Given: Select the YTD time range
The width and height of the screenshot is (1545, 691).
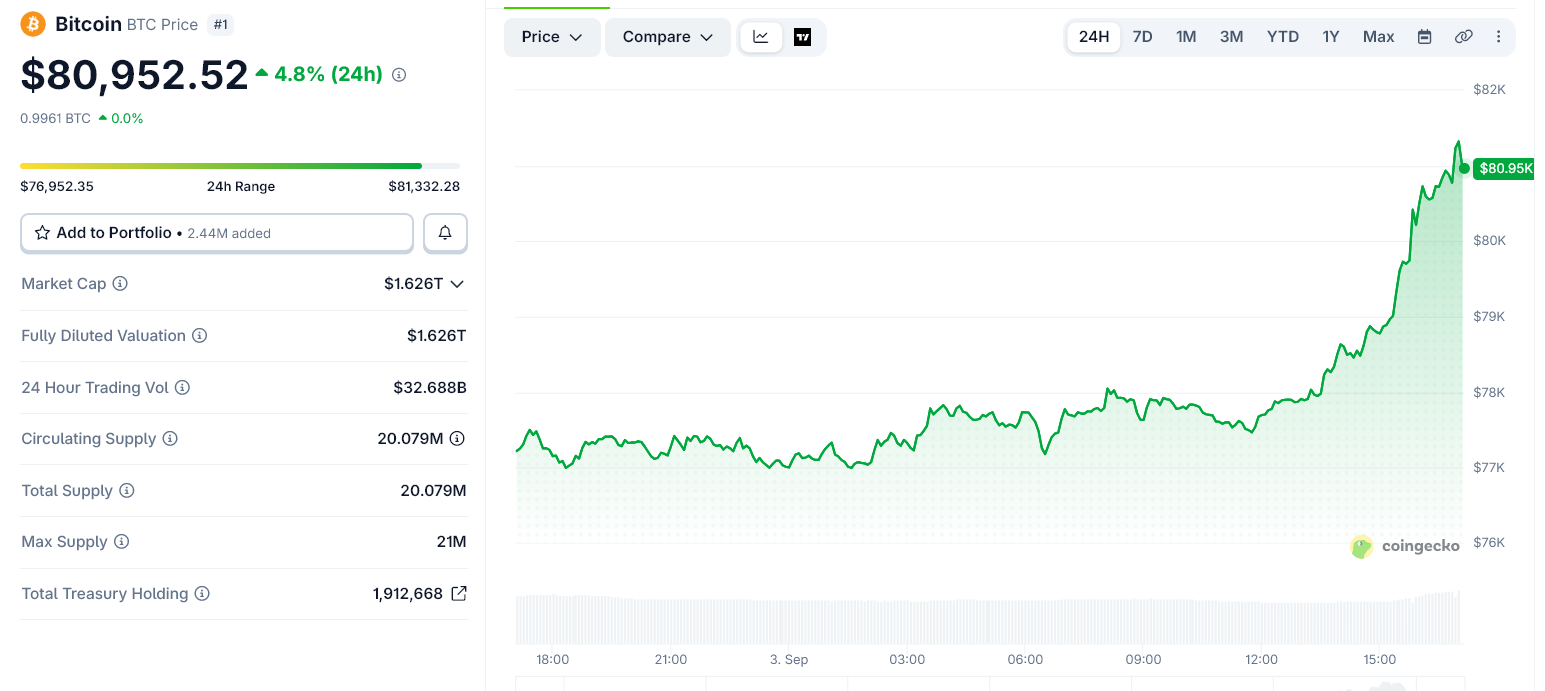Looking at the screenshot, I should coord(1283,37).
